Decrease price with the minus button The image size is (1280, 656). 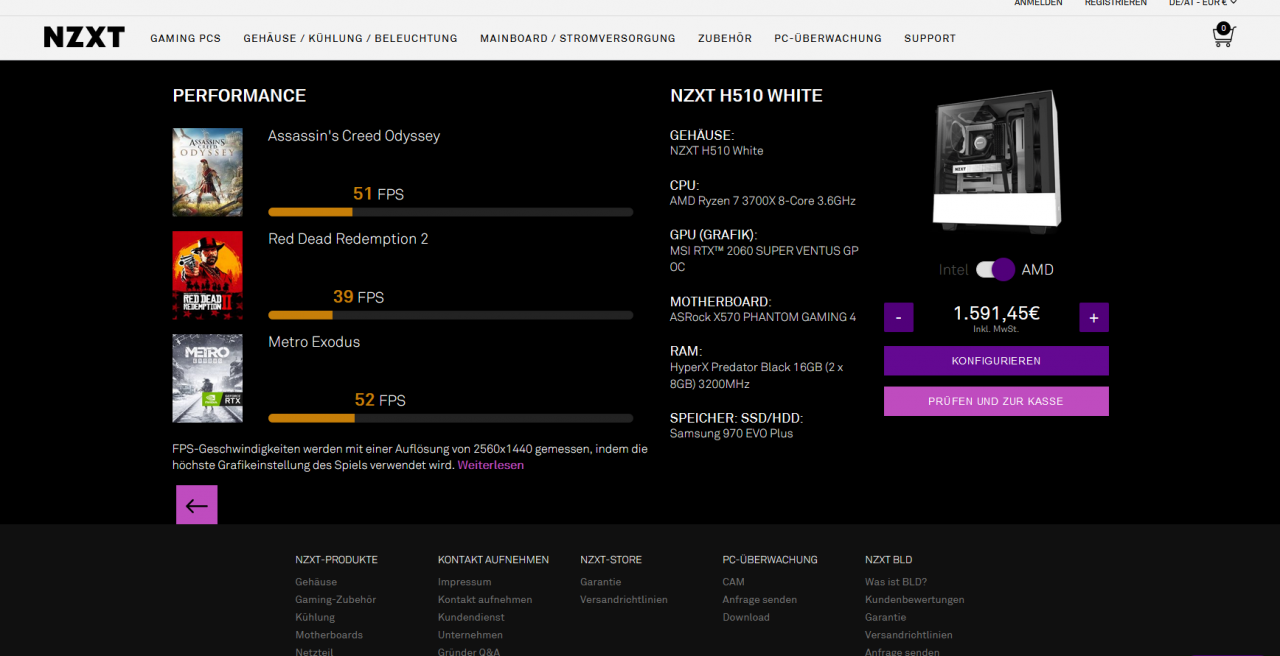coord(898,318)
